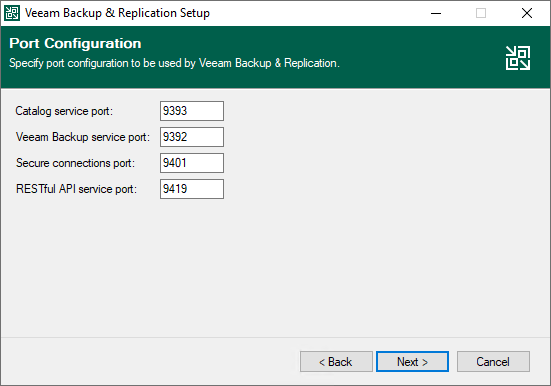Screen dimensions: 551x386
Task: Click the 'Port Configuration' heading
Action: (75, 43)
